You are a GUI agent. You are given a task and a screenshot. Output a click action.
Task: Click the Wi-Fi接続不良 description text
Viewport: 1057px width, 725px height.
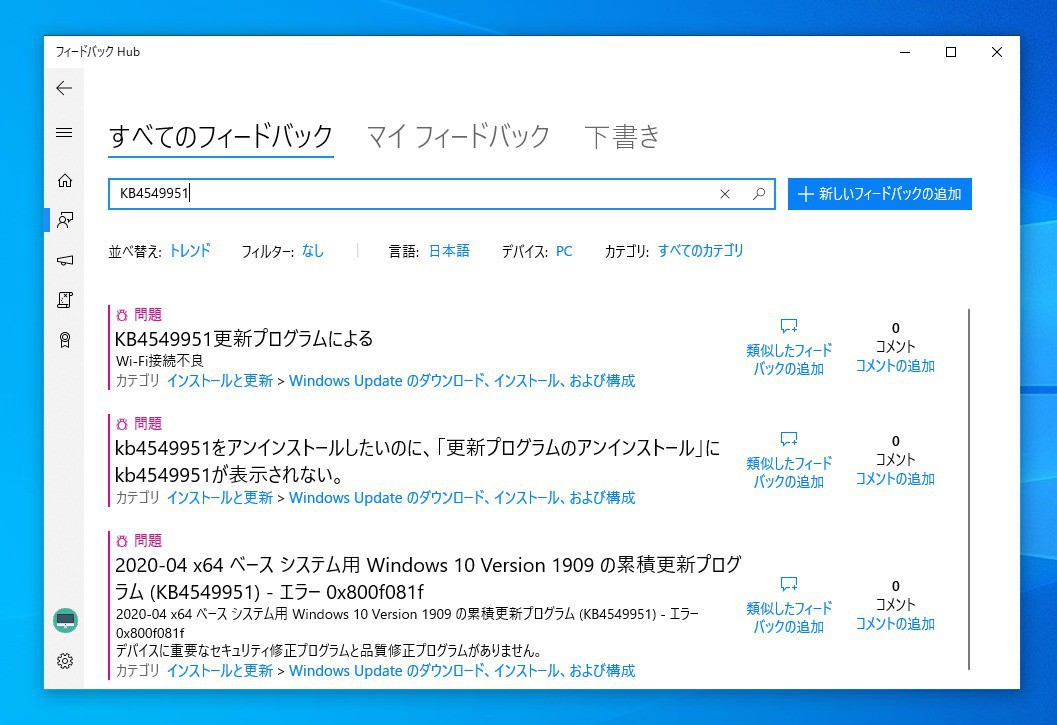pos(160,361)
